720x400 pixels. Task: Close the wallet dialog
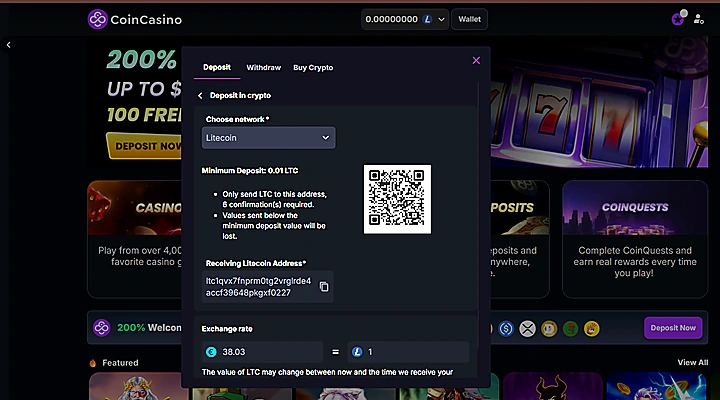click(x=476, y=61)
